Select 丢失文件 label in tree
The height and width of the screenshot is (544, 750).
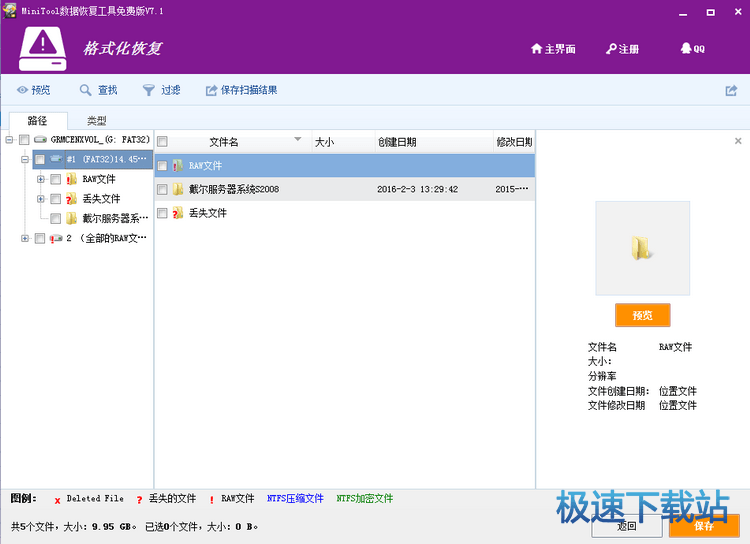click(x=101, y=199)
